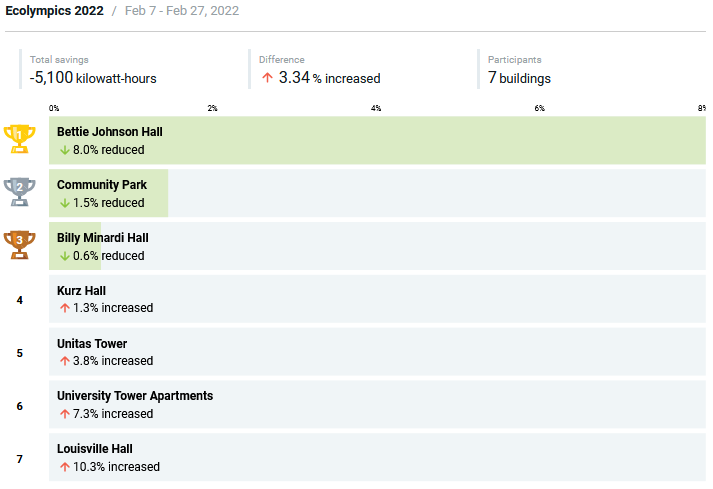The width and height of the screenshot is (713, 489).
Task: Open University Tower Apartments entry
Action: [x=134, y=396]
